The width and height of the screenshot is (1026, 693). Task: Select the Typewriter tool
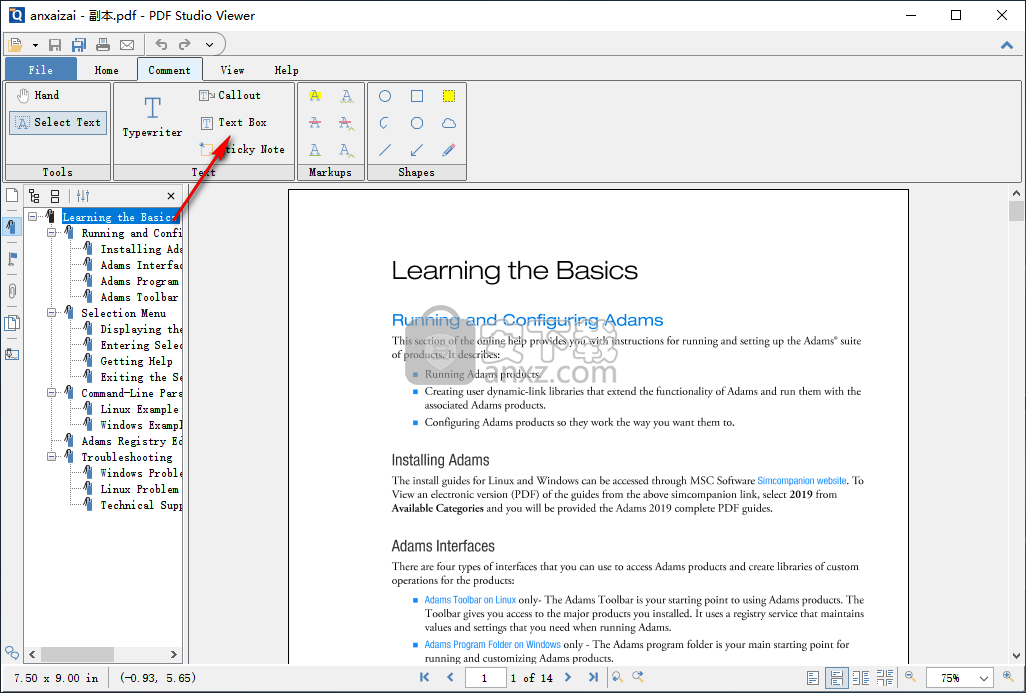[152, 116]
